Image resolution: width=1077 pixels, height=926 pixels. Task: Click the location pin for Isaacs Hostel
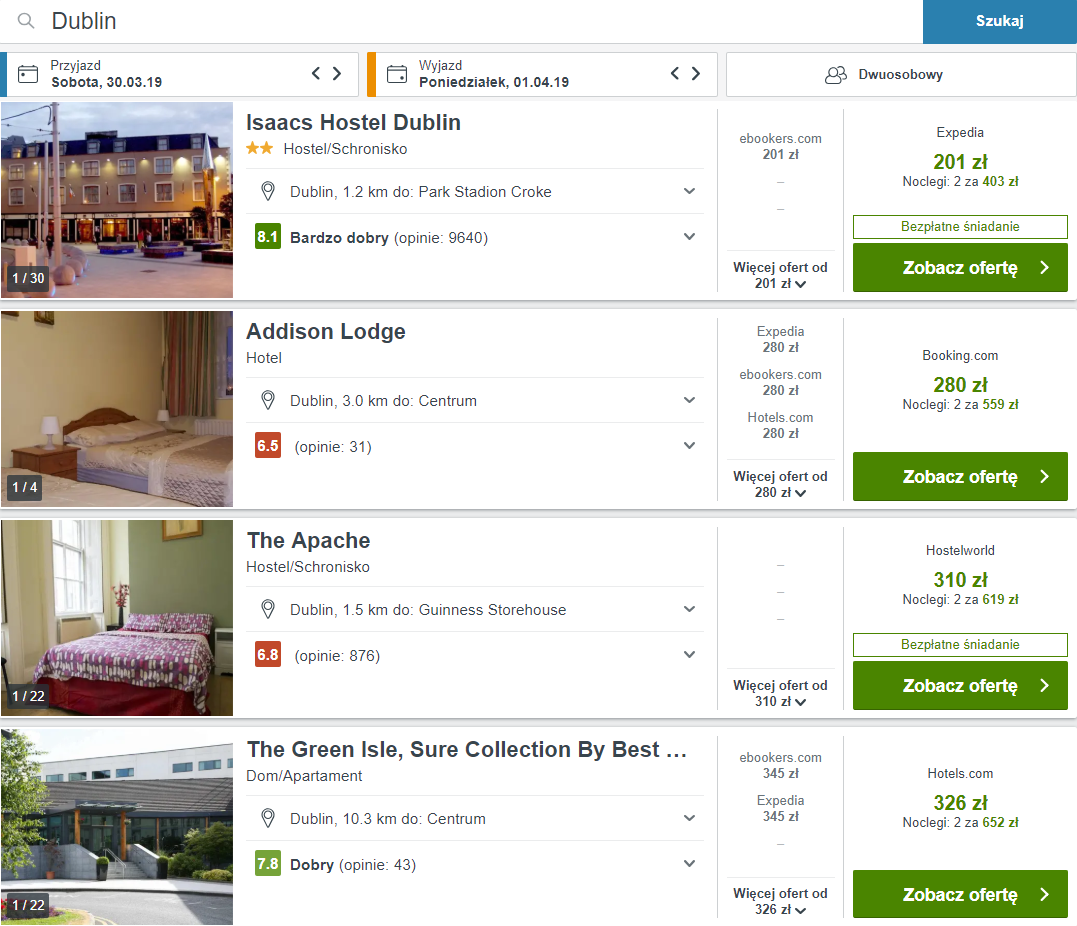click(x=268, y=191)
